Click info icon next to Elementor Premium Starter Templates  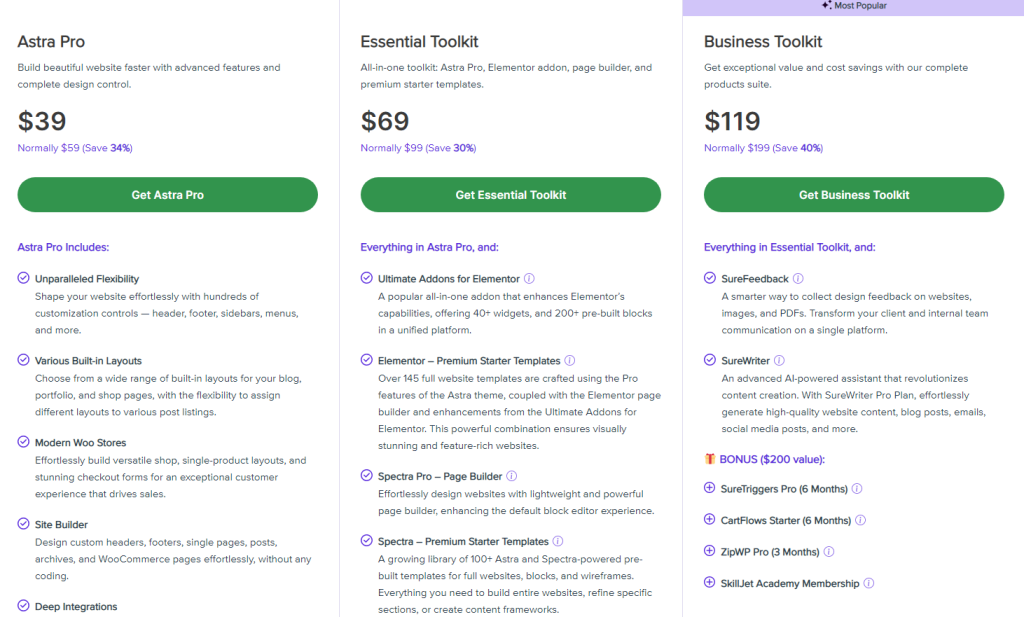coord(570,361)
